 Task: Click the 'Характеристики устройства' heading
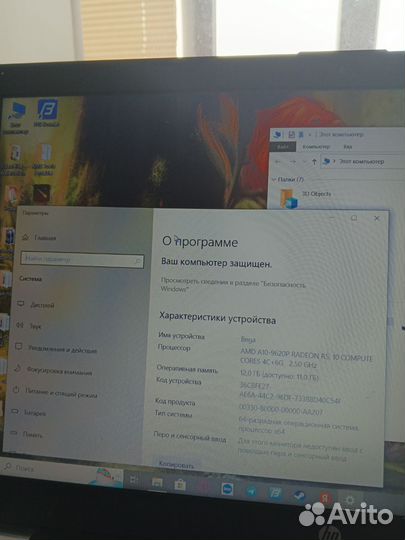point(218,318)
